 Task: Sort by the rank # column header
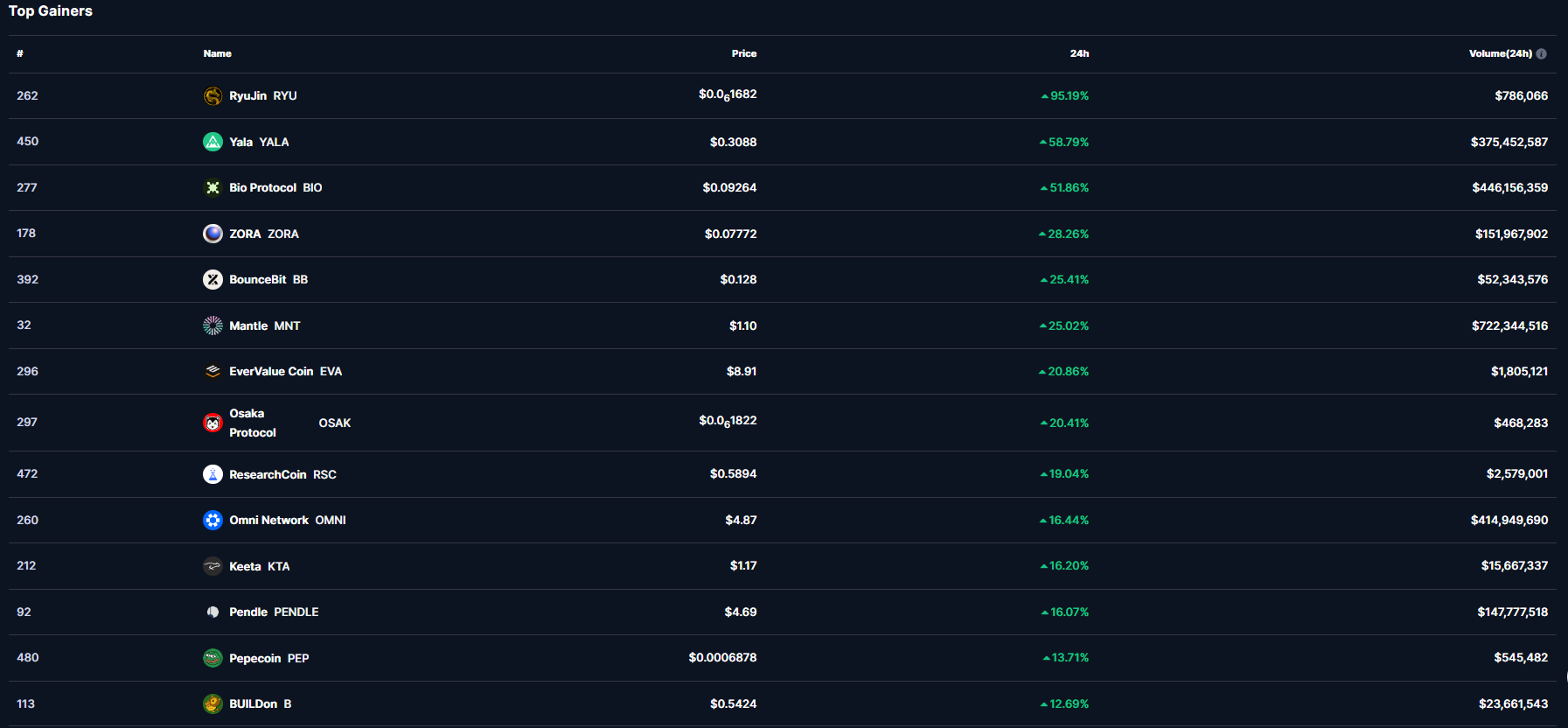[20, 54]
